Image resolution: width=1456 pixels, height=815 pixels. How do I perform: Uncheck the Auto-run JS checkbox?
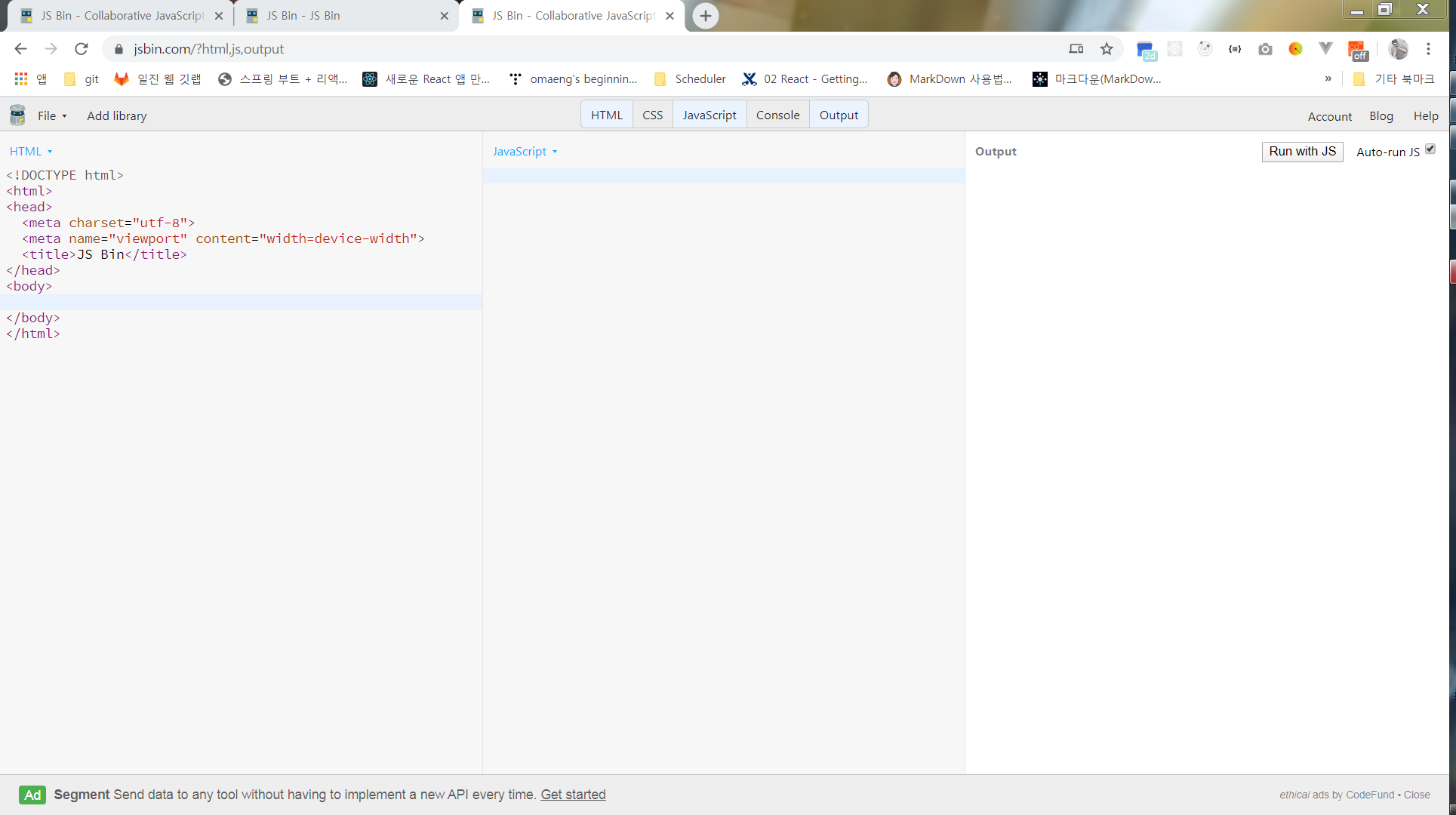point(1430,149)
